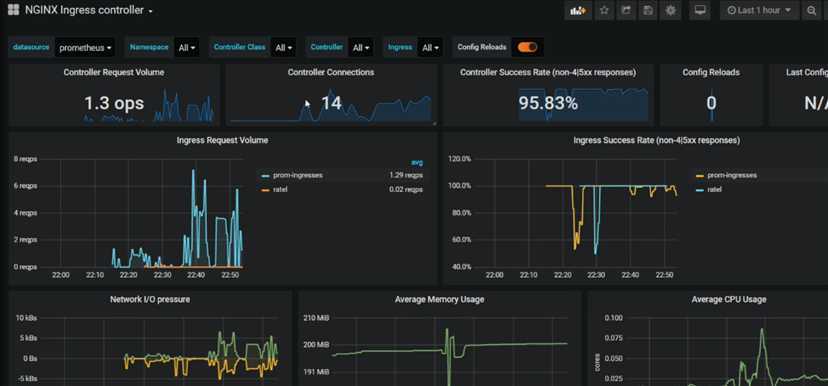The height and width of the screenshot is (386, 828).
Task: Click the Controller Success Rate panel title
Action: coord(548,72)
